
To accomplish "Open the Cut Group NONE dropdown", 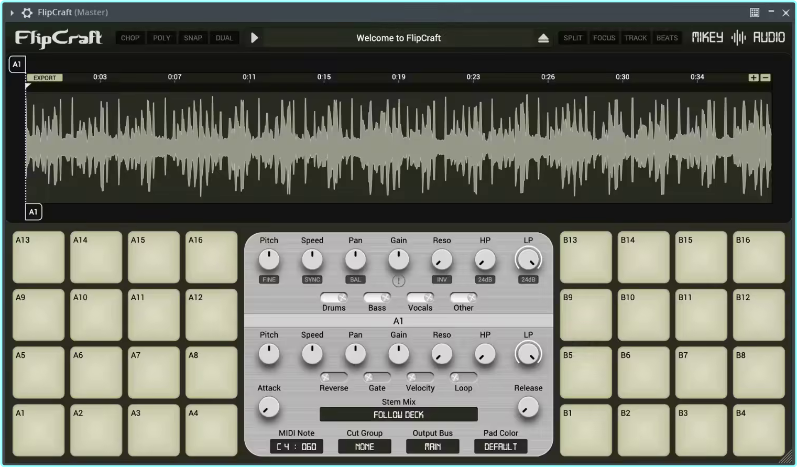I will coord(364,447).
